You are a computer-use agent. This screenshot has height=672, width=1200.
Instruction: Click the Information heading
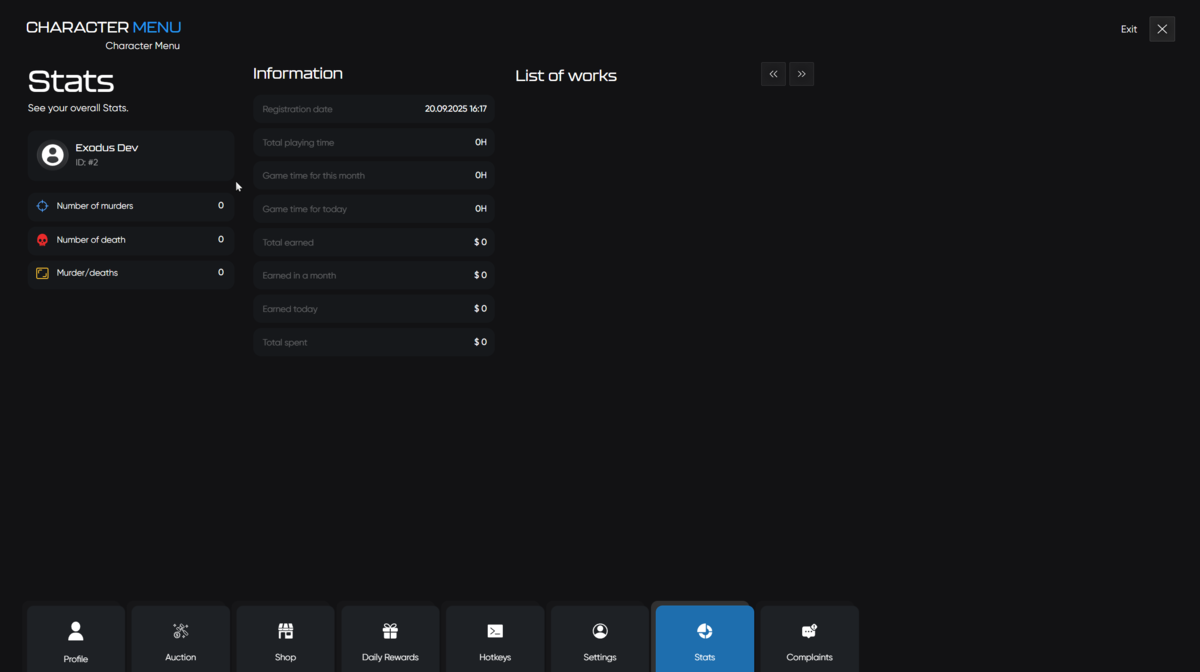[x=298, y=73]
